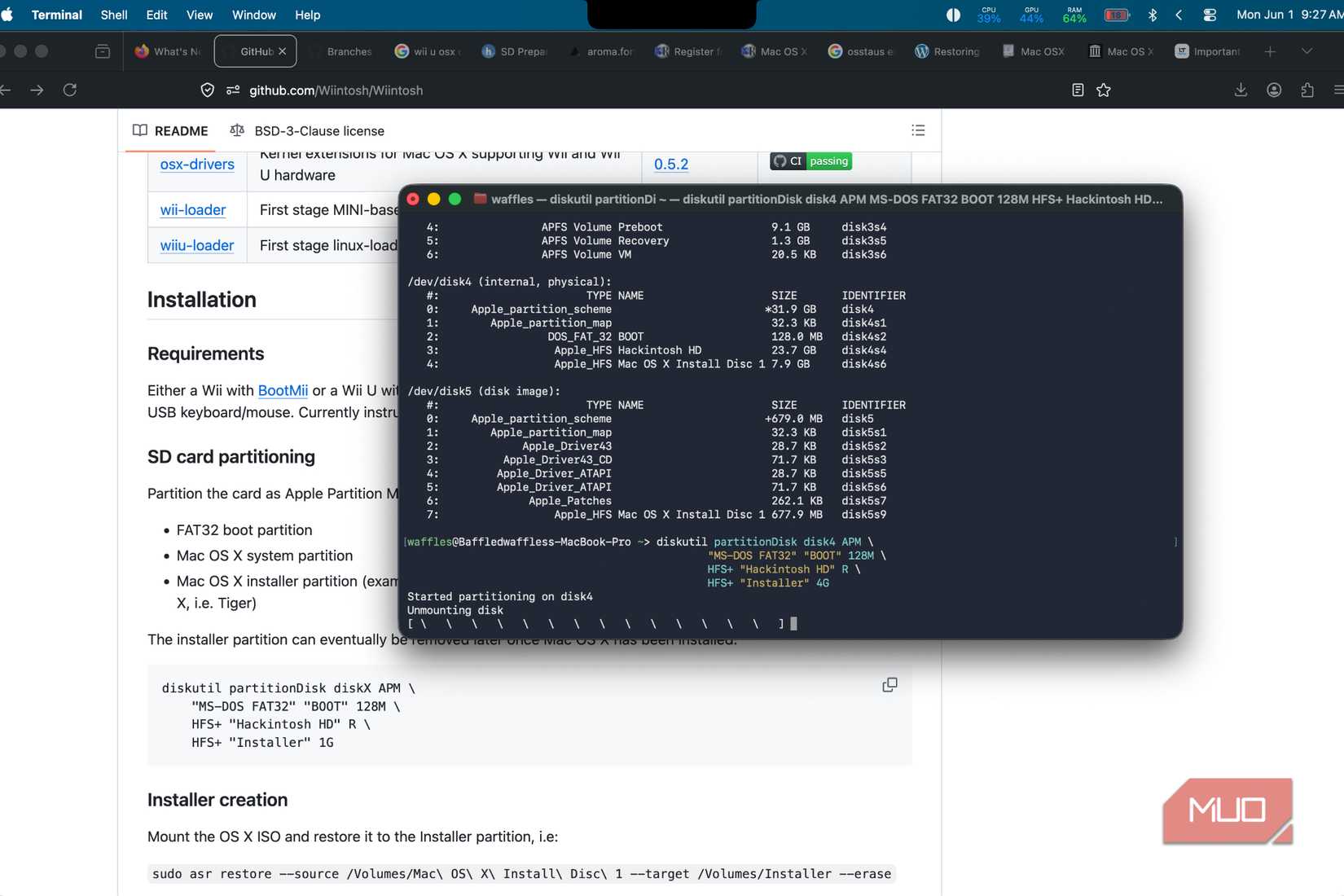Switch to the Important browser tab
Screen dimensions: 1344x896
click(1208, 51)
